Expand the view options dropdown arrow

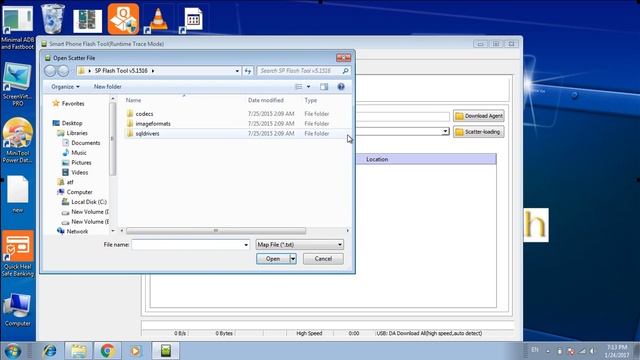click(x=309, y=87)
